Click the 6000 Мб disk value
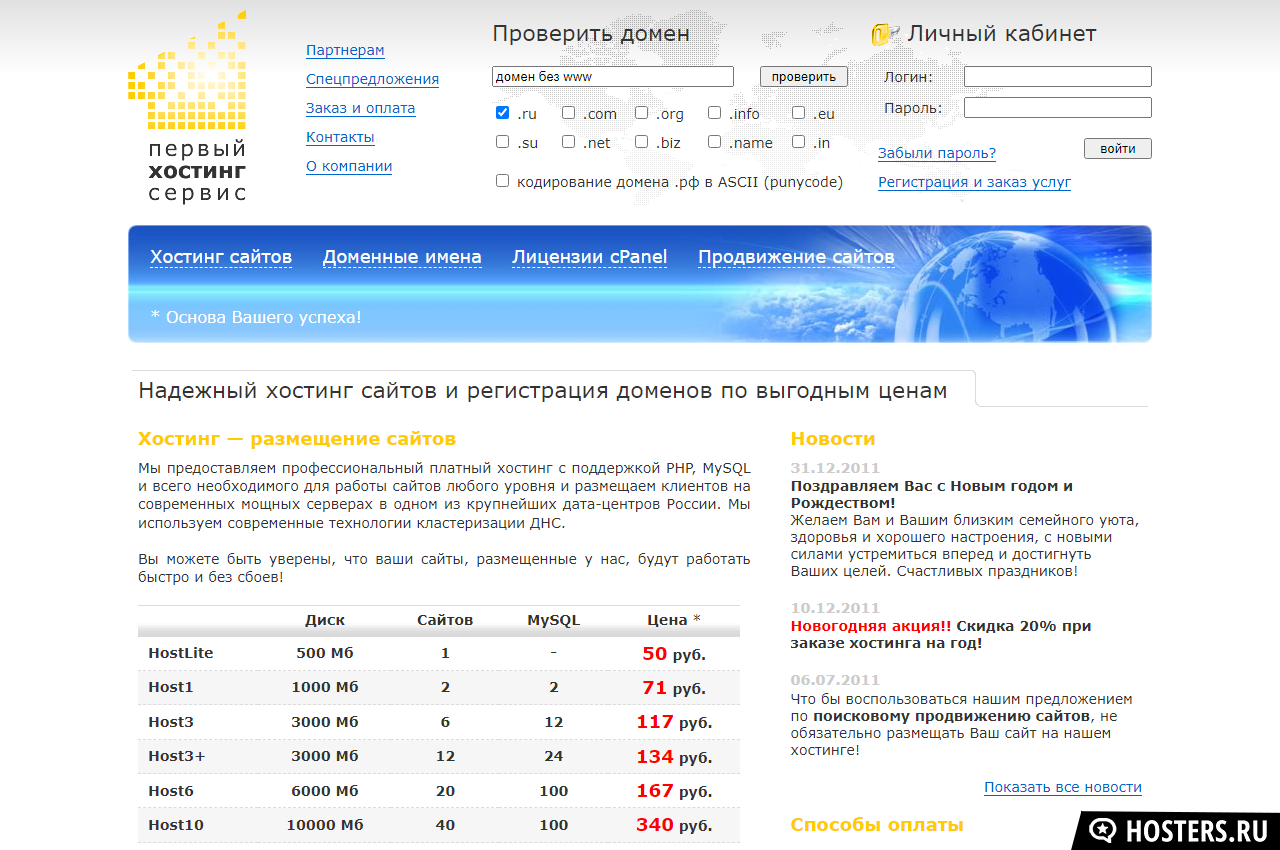Image resolution: width=1280 pixels, height=850 pixels. [x=325, y=791]
